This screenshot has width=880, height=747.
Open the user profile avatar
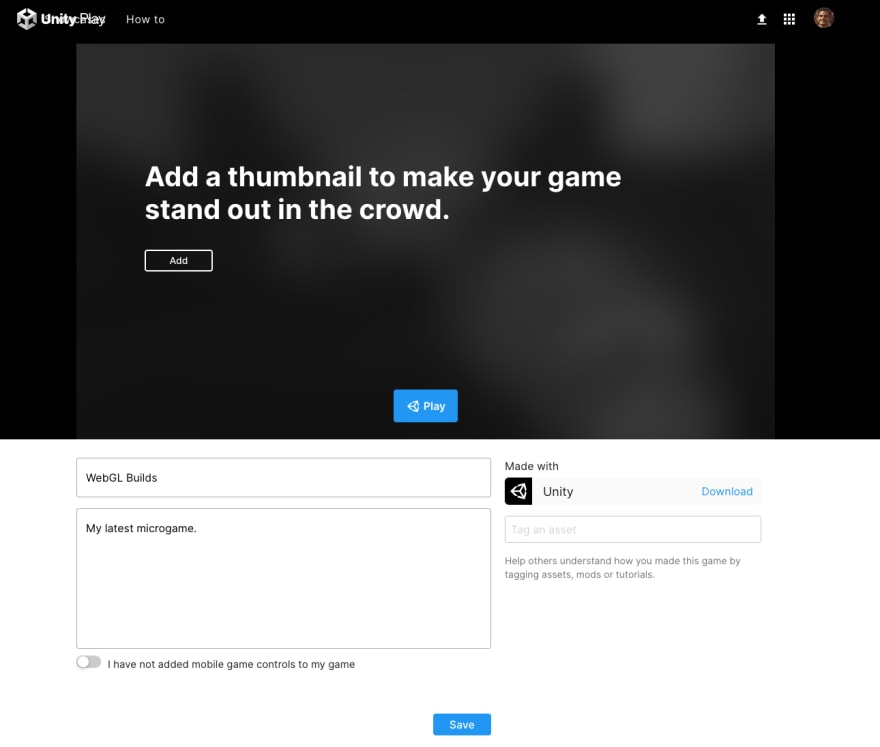tap(823, 18)
